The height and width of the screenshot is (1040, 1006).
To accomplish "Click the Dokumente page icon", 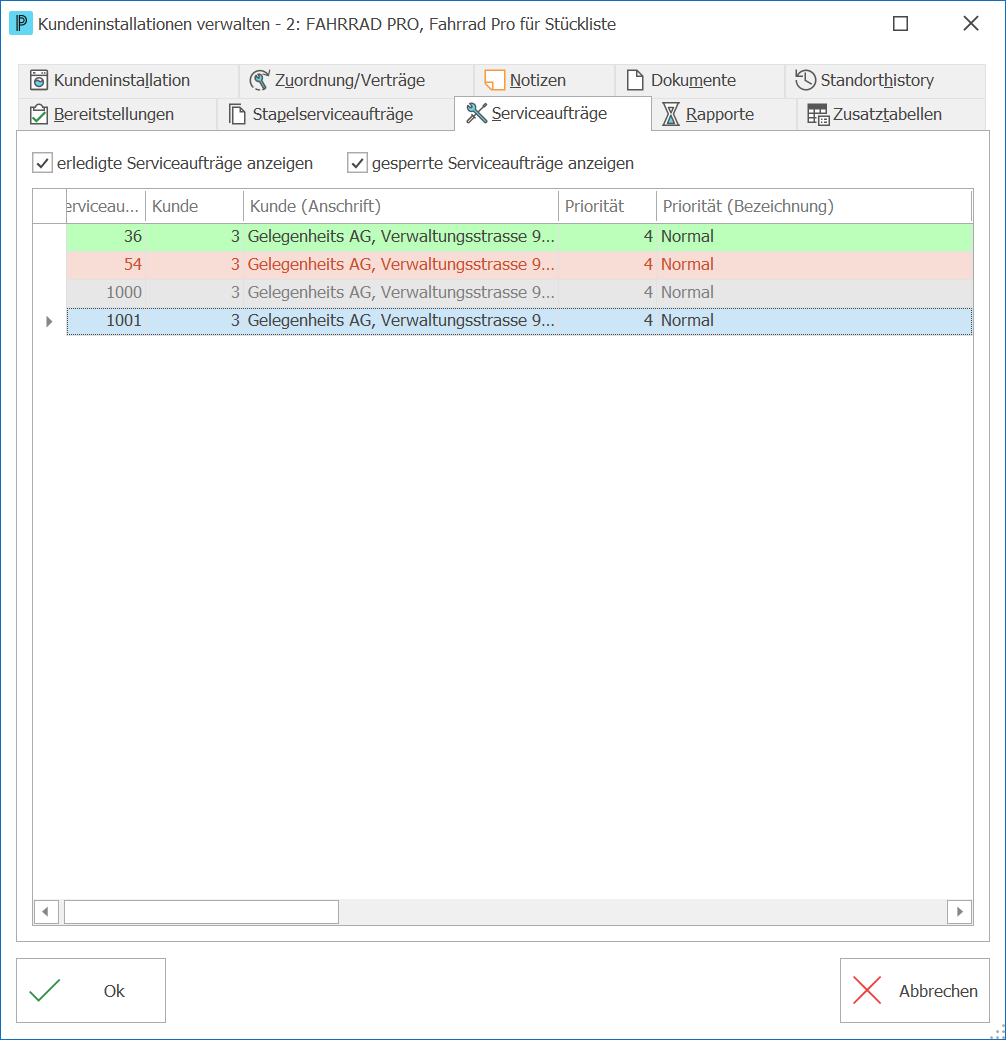I will click(x=635, y=80).
